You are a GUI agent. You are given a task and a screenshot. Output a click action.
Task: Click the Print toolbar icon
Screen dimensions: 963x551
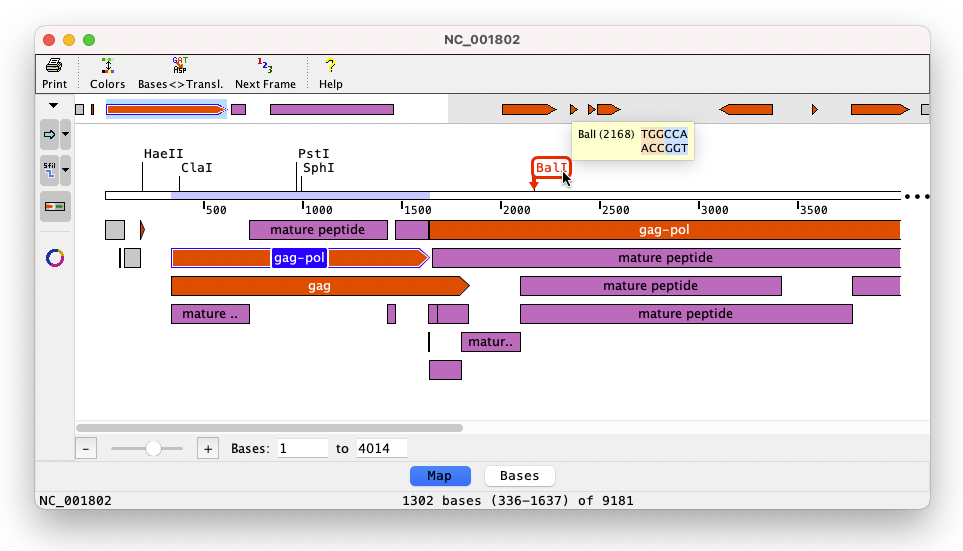point(54,67)
